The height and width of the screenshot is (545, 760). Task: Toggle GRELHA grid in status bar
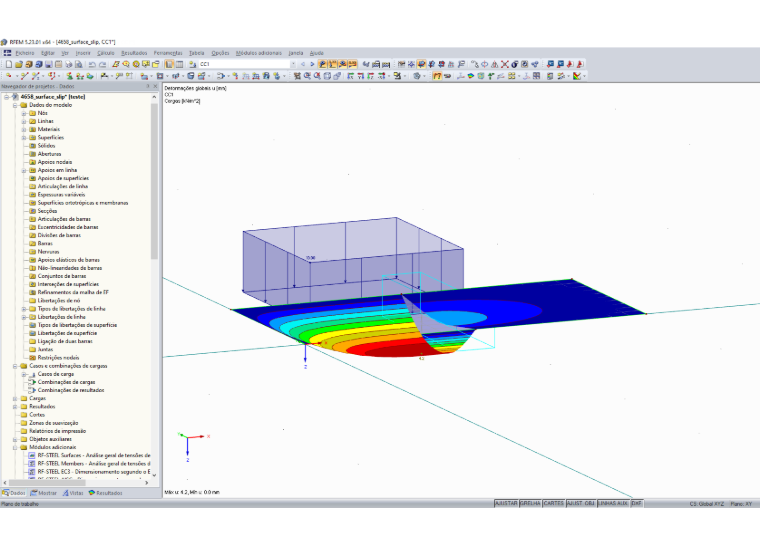(x=530, y=503)
